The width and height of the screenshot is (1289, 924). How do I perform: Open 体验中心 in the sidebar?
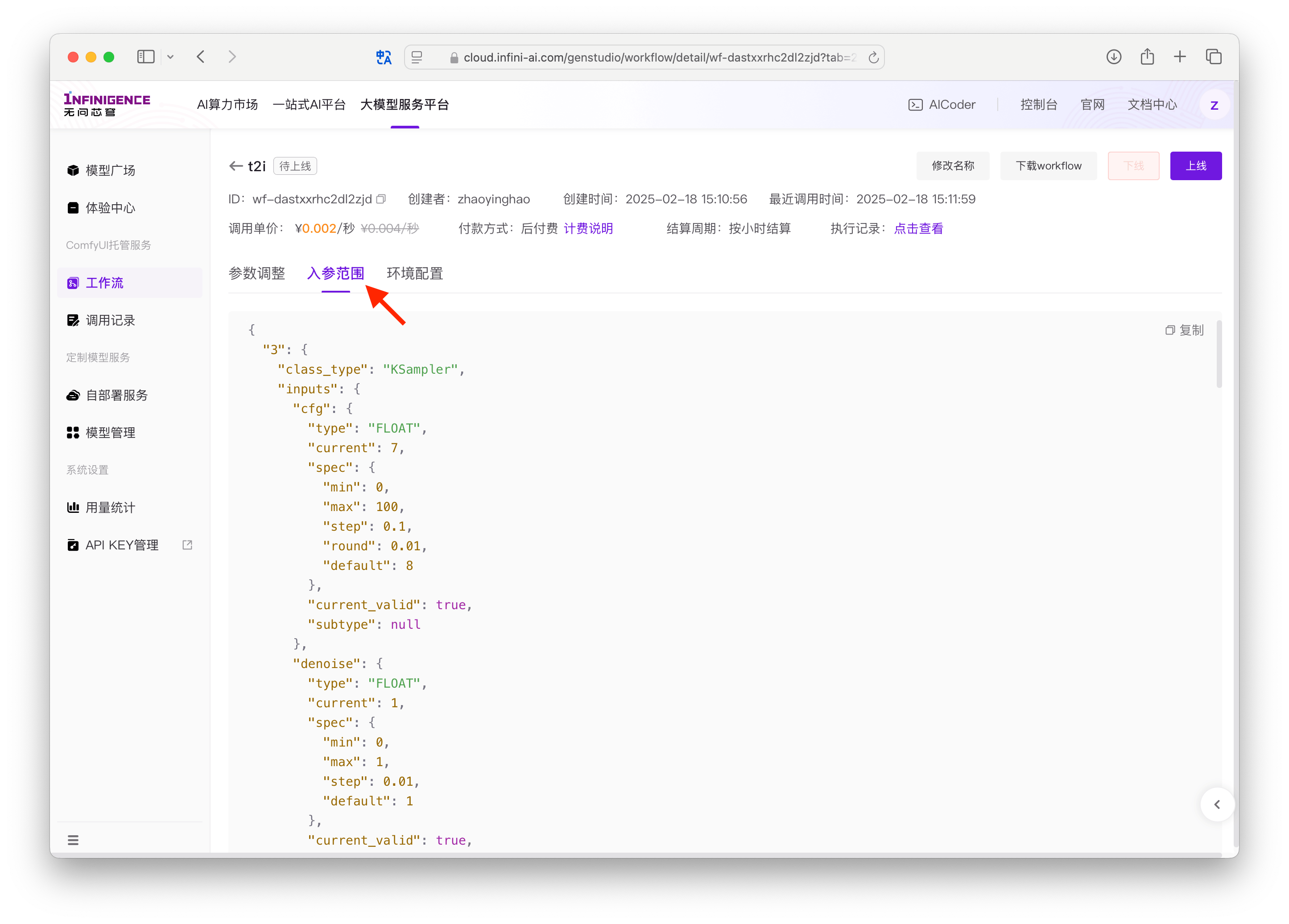point(130,208)
